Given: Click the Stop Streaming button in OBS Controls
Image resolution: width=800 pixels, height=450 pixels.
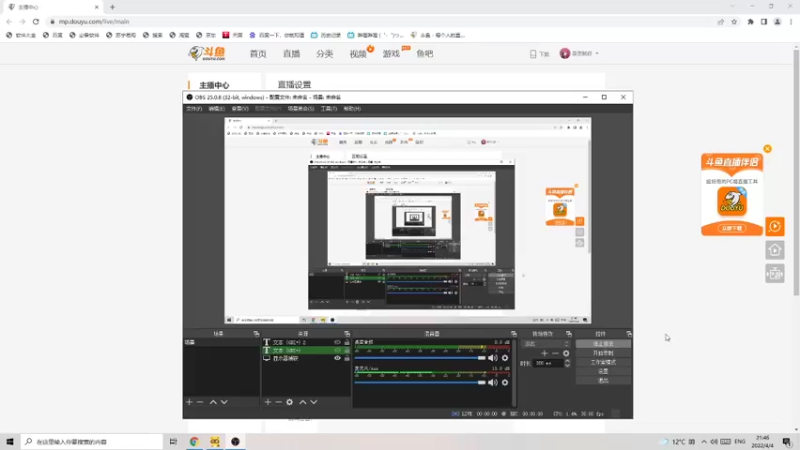Looking at the screenshot, I should click(603, 344).
